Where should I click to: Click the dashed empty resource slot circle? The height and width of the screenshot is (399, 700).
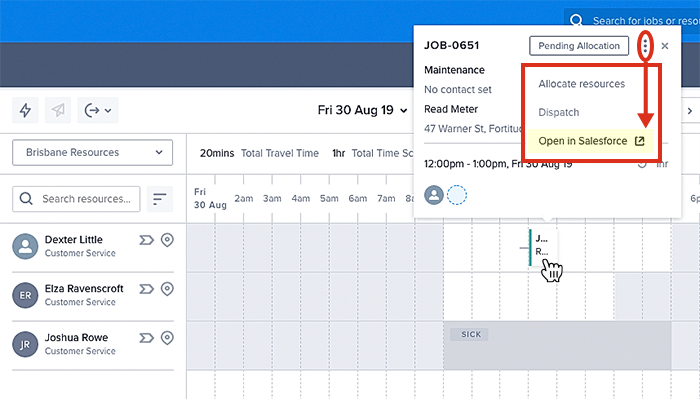(x=457, y=195)
